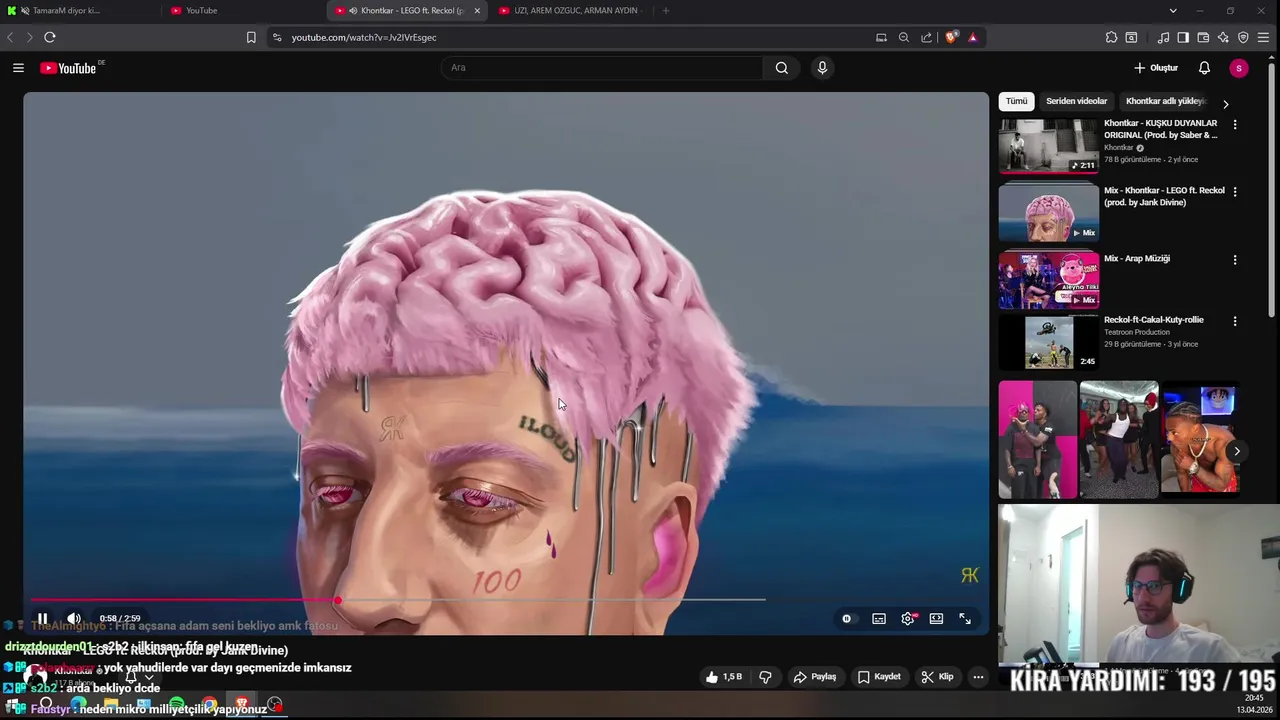Image resolution: width=1280 pixels, height=720 pixels.
Task: Open Spotify from the taskbar
Action: point(177,705)
